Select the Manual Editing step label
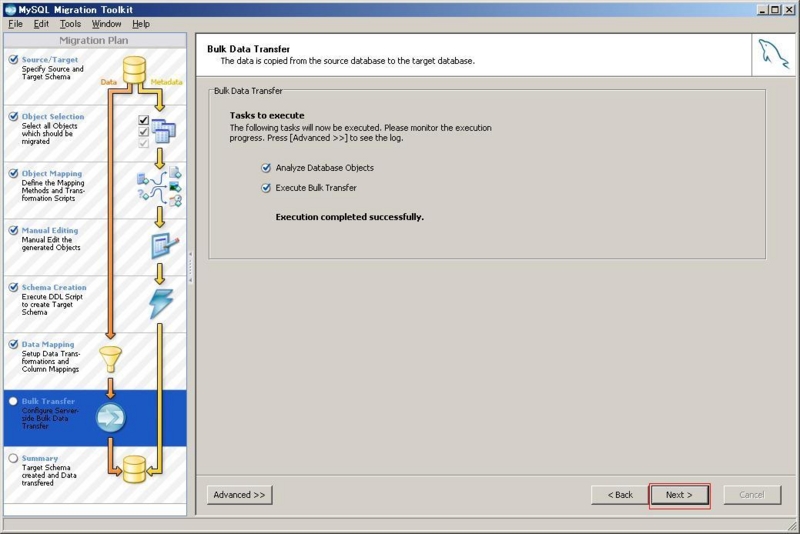Screen dimensions: 800x534 50,231
